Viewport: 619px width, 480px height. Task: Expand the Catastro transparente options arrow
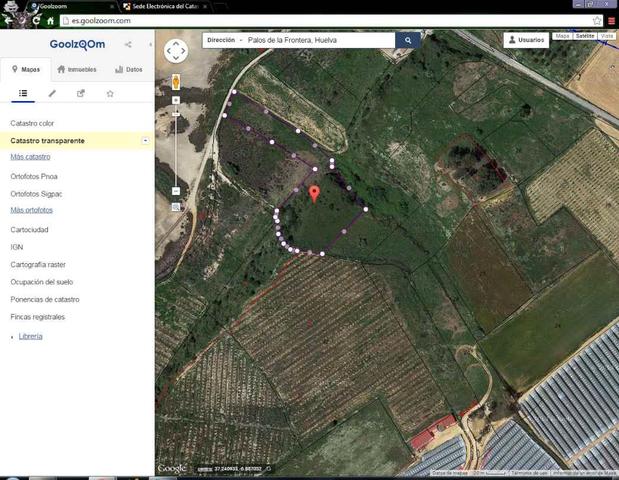(146, 141)
